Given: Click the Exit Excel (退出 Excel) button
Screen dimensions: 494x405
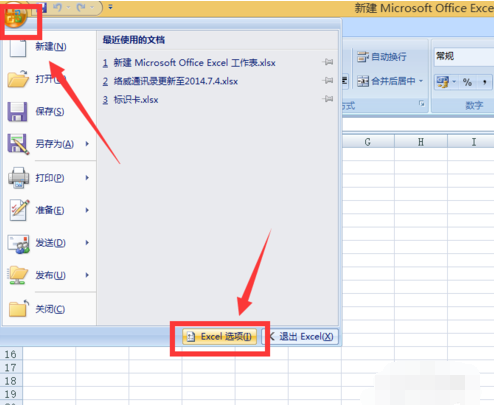Looking at the screenshot, I should pos(301,337).
